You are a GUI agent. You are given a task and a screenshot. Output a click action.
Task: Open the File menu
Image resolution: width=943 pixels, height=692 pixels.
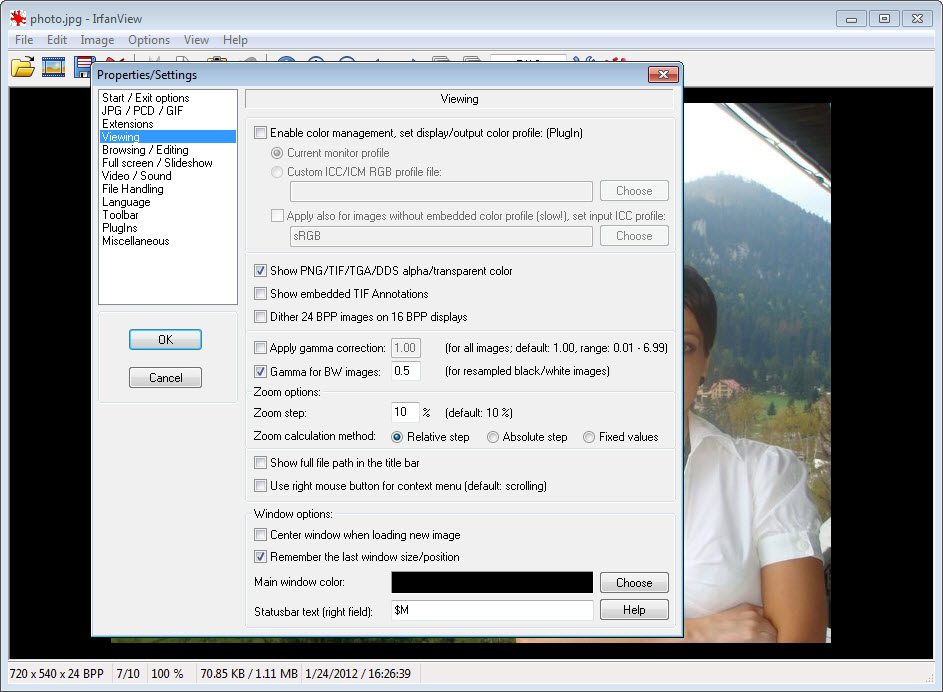[x=24, y=40]
